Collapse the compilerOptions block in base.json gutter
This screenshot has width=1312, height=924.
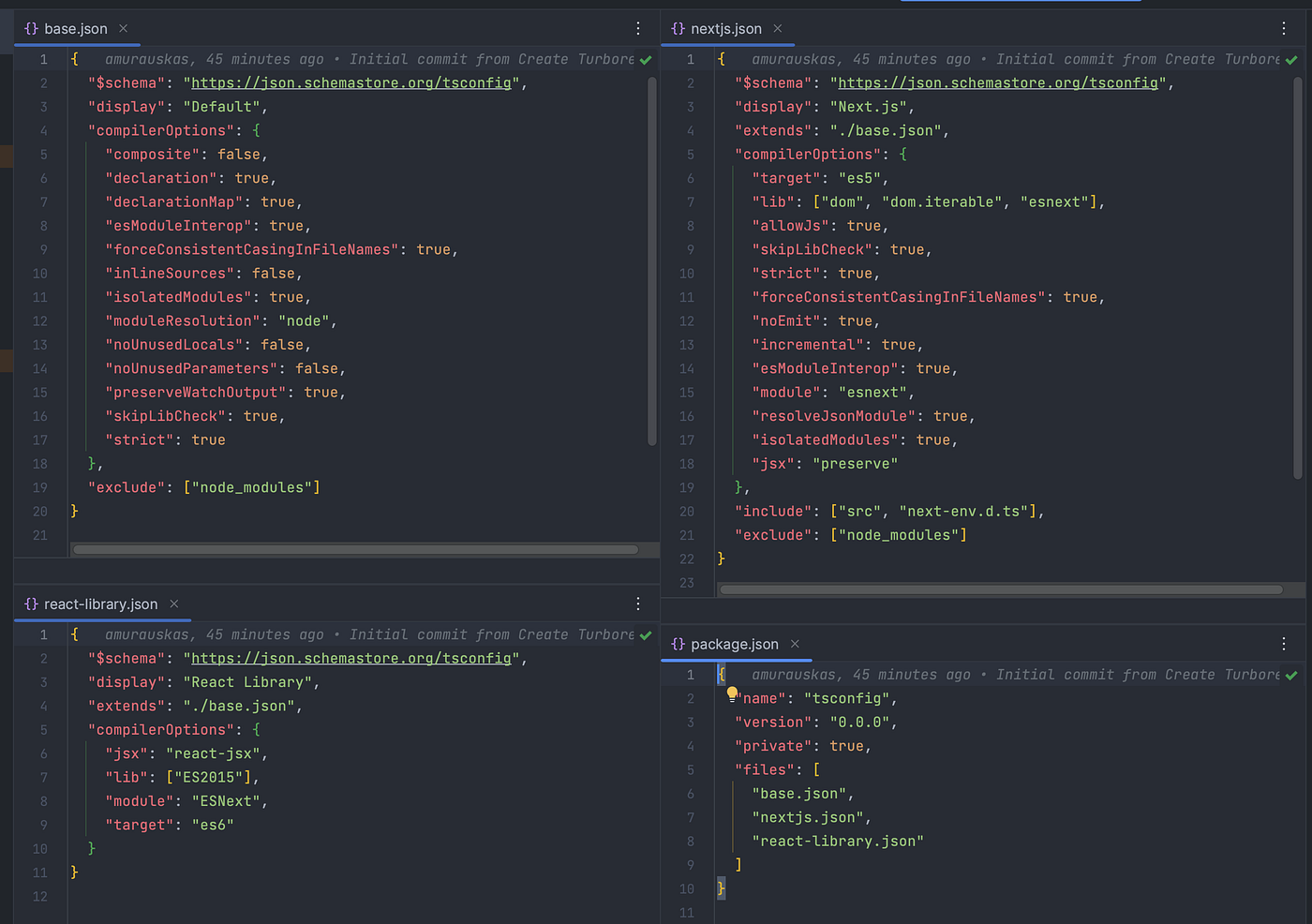pos(61,131)
